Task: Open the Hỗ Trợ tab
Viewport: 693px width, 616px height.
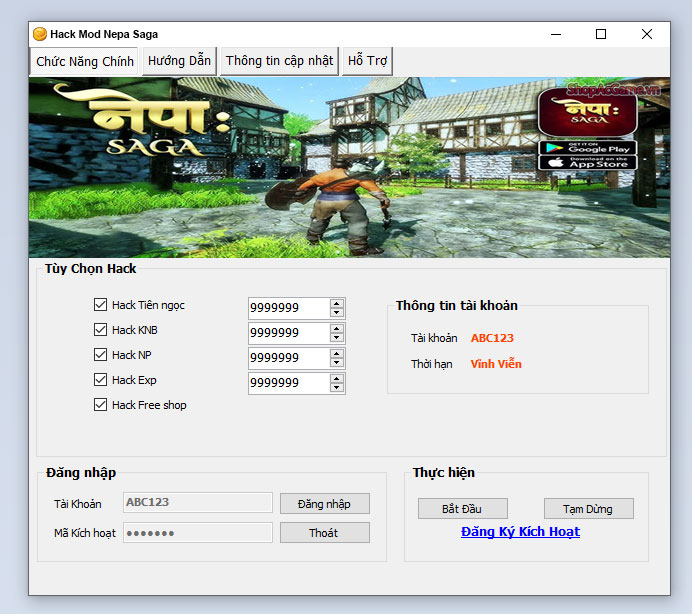Action: coord(367,61)
